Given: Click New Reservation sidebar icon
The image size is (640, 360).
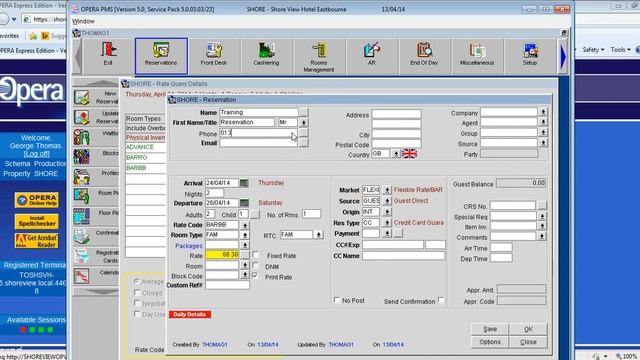Looking at the screenshot, I should coord(82,98).
